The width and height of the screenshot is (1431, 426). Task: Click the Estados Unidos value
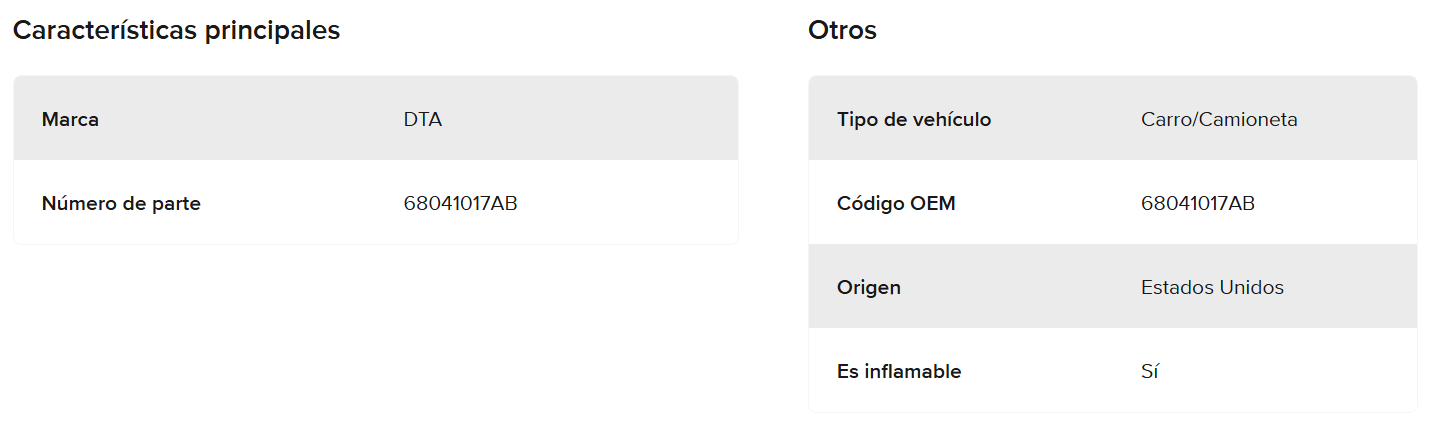(1211, 288)
